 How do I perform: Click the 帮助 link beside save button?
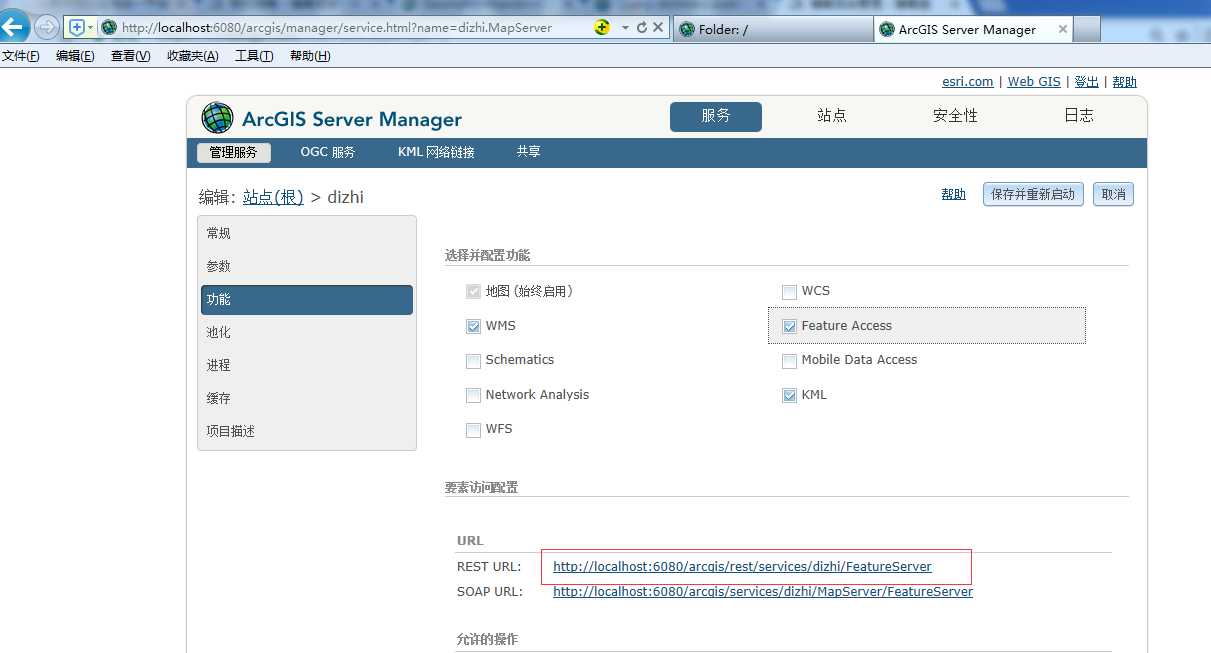954,194
